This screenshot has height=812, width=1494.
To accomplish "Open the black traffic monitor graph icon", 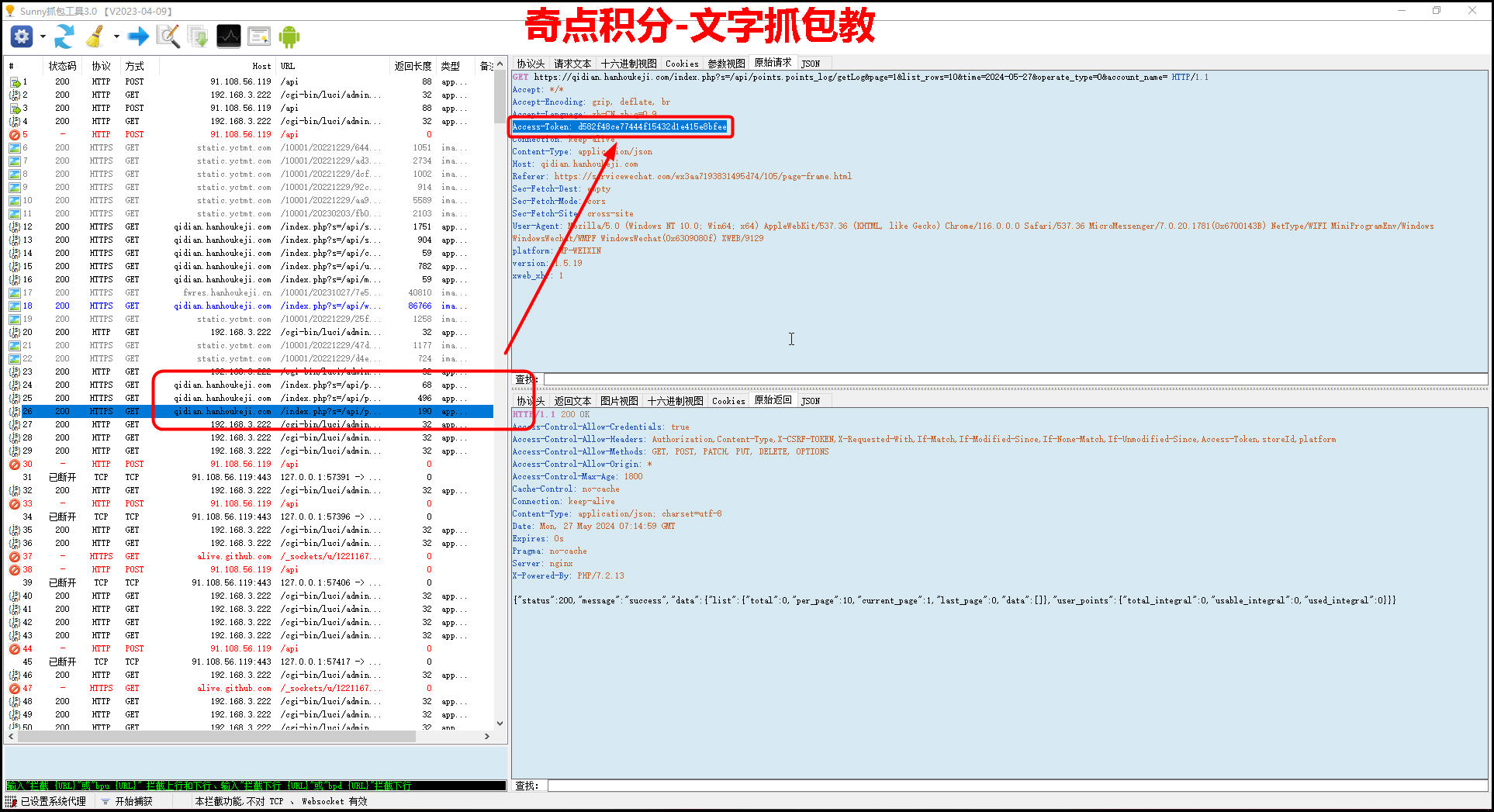I will click(228, 36).
